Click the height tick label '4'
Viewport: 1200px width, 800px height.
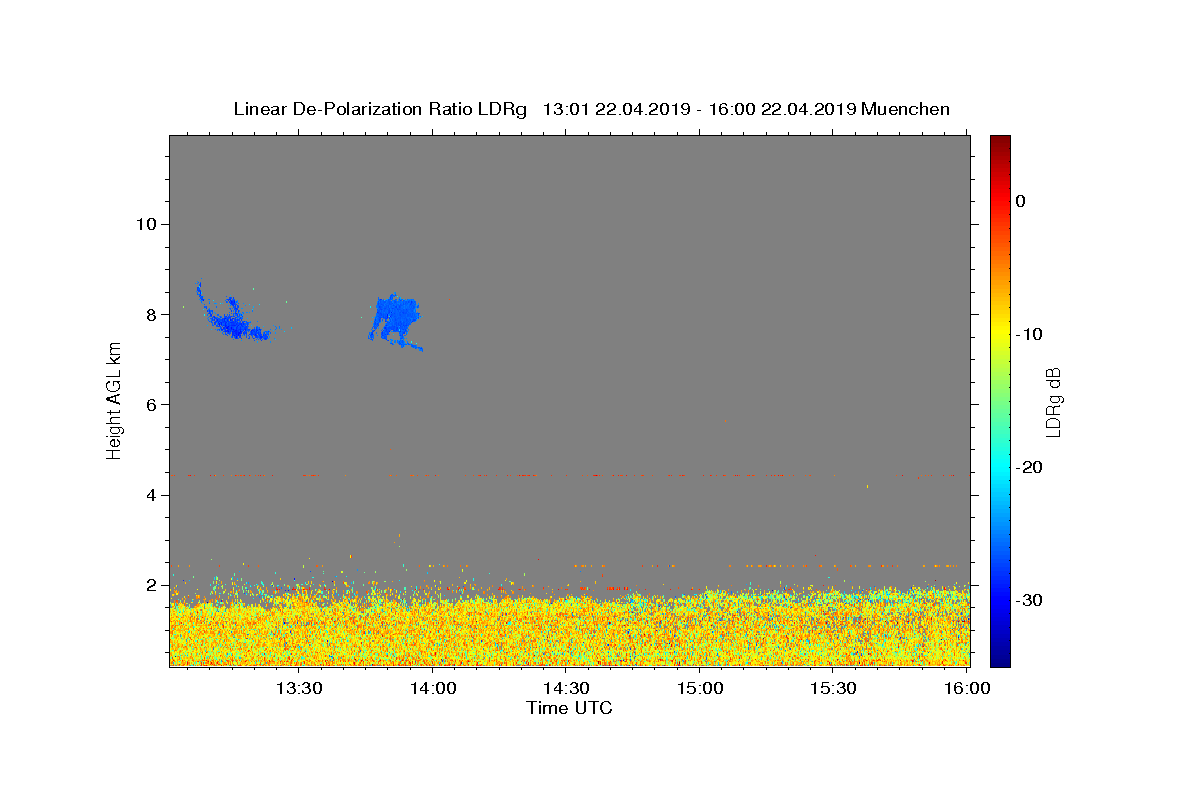click(150, 495)
